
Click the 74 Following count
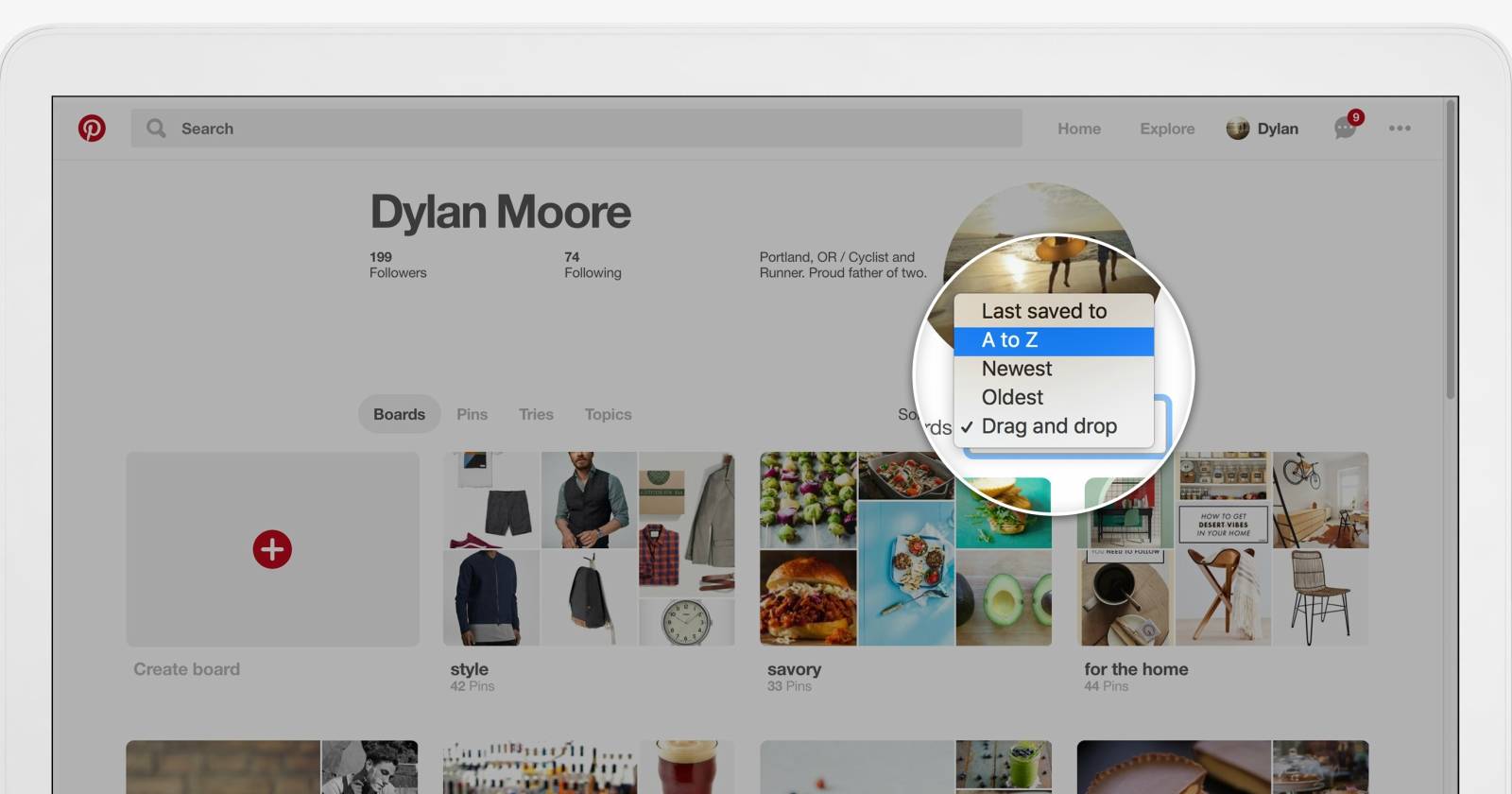point(593,265)
